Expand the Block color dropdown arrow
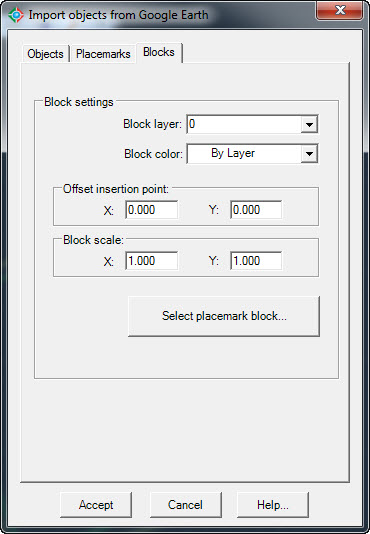This screenshot has width=370, height=534. click(309, 154)
